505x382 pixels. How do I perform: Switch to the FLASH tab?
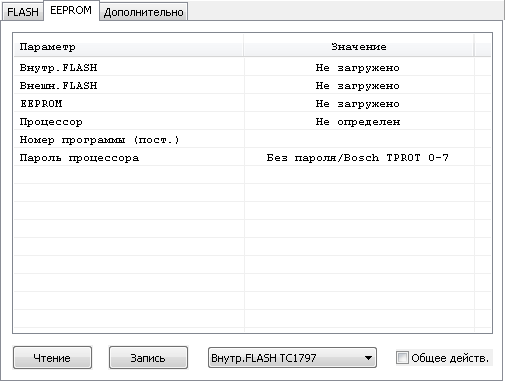tap(23, 12)
